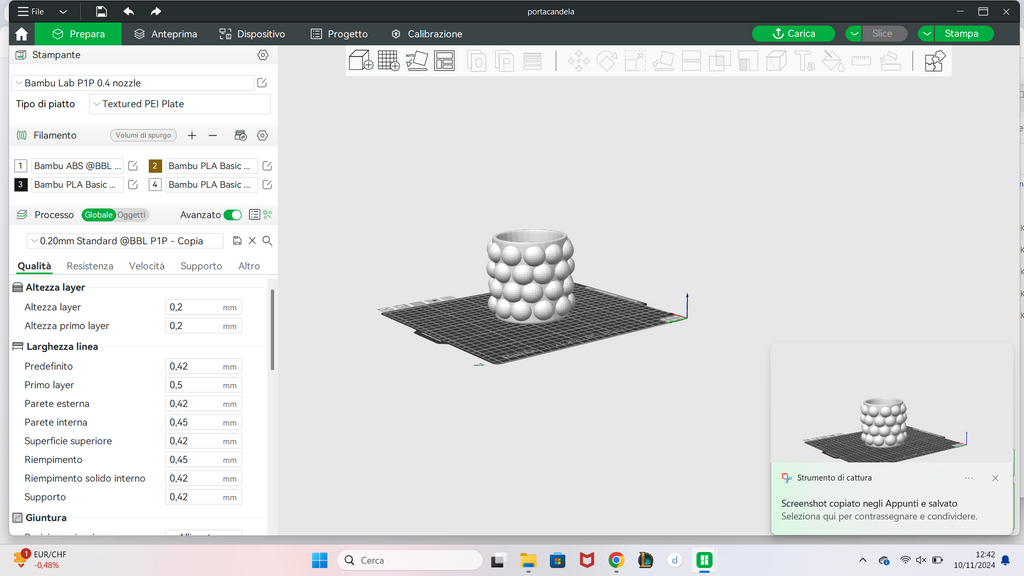1024x576 pixels.
Task: Expand the Slice options arrow
Action: (x=854, y=34)
